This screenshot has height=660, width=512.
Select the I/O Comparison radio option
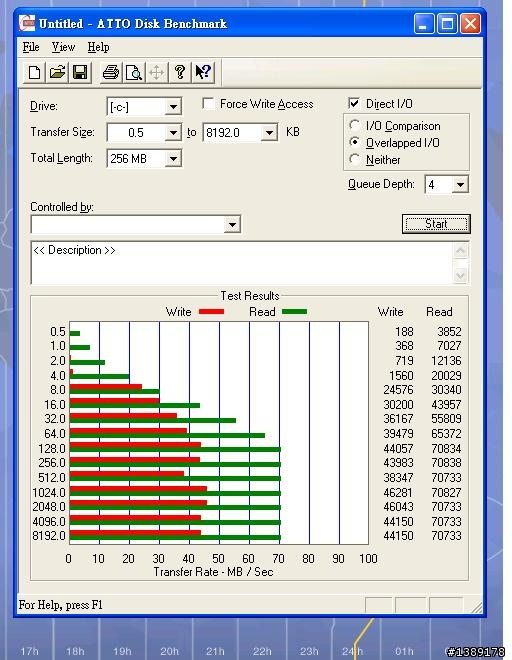click(x=355, y=125)
